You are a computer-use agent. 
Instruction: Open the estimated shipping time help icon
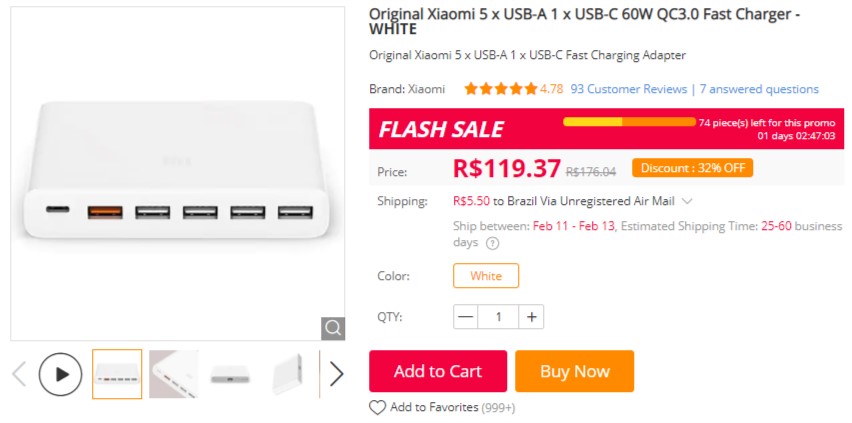[x=492, y=243]
